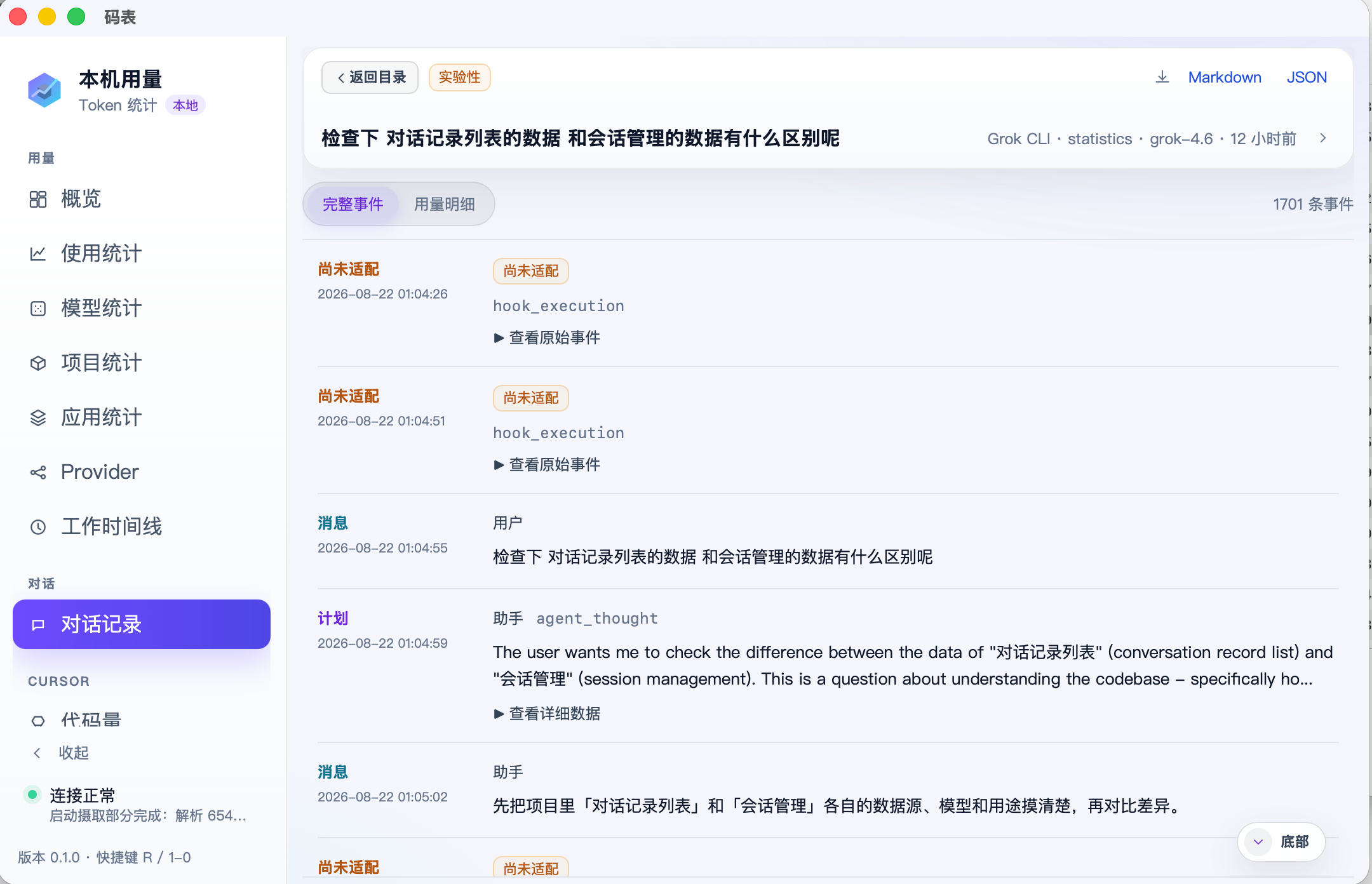Viewport: 1372px width, 884px height.
Task: Click the 实验性 badge
Action: click(459, 77)
